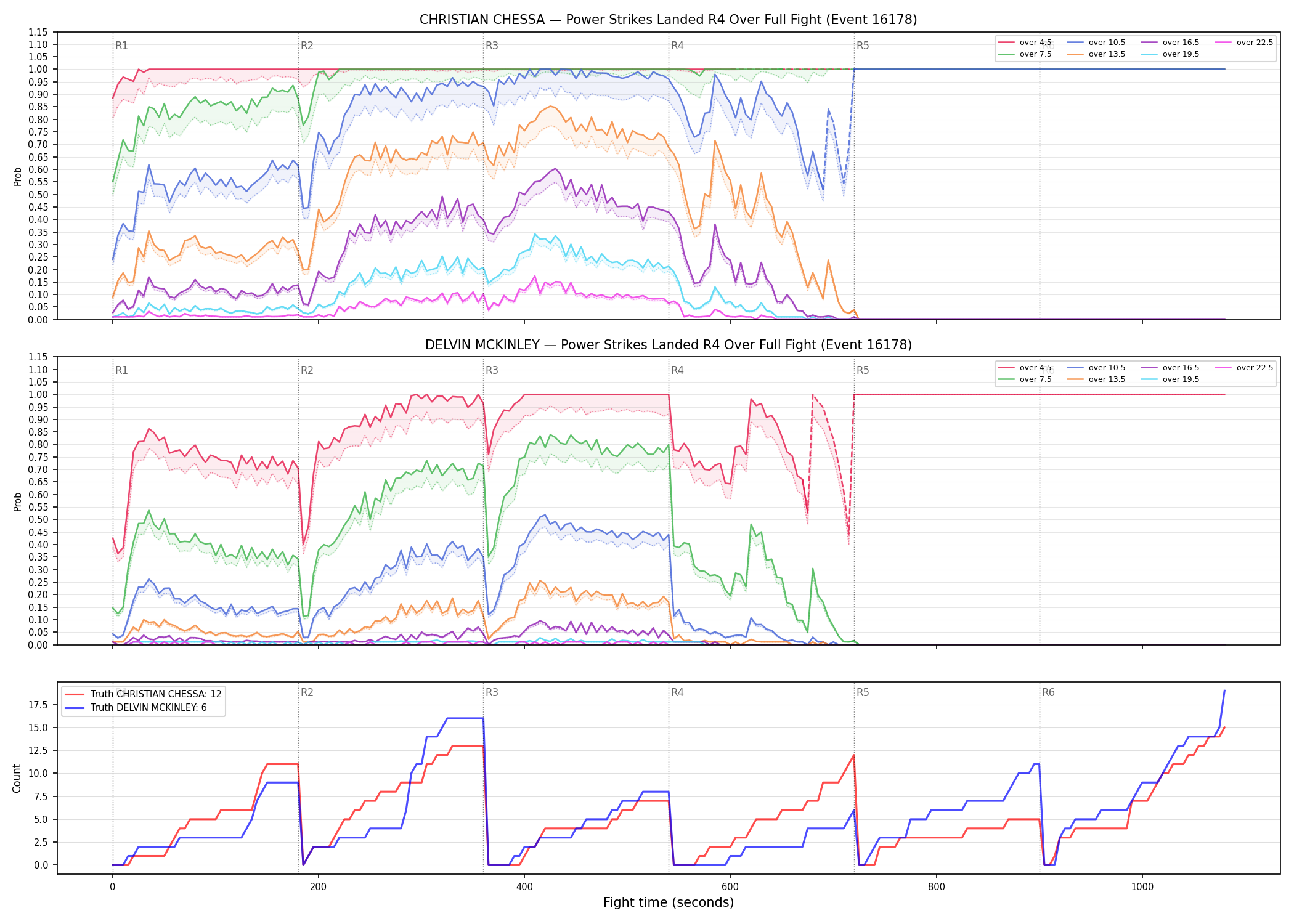
Task: Select 'over 19.5' legend entry in McKinley chart
Action: tap(1170, 379)
